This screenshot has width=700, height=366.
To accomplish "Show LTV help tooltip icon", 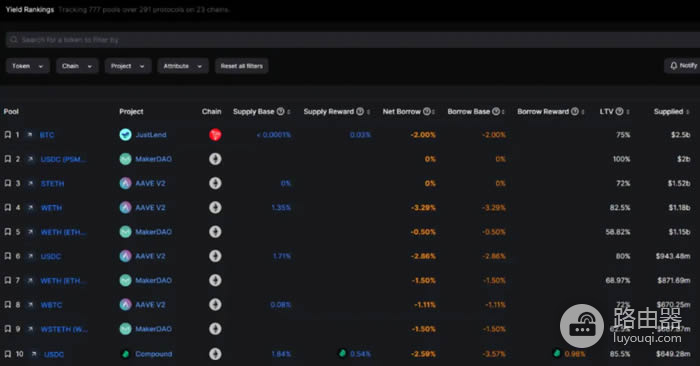I will coord(619,112).
